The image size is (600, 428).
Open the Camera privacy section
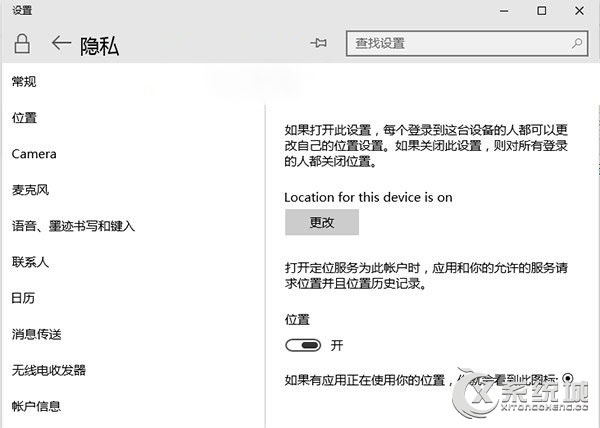coord(34,154)
